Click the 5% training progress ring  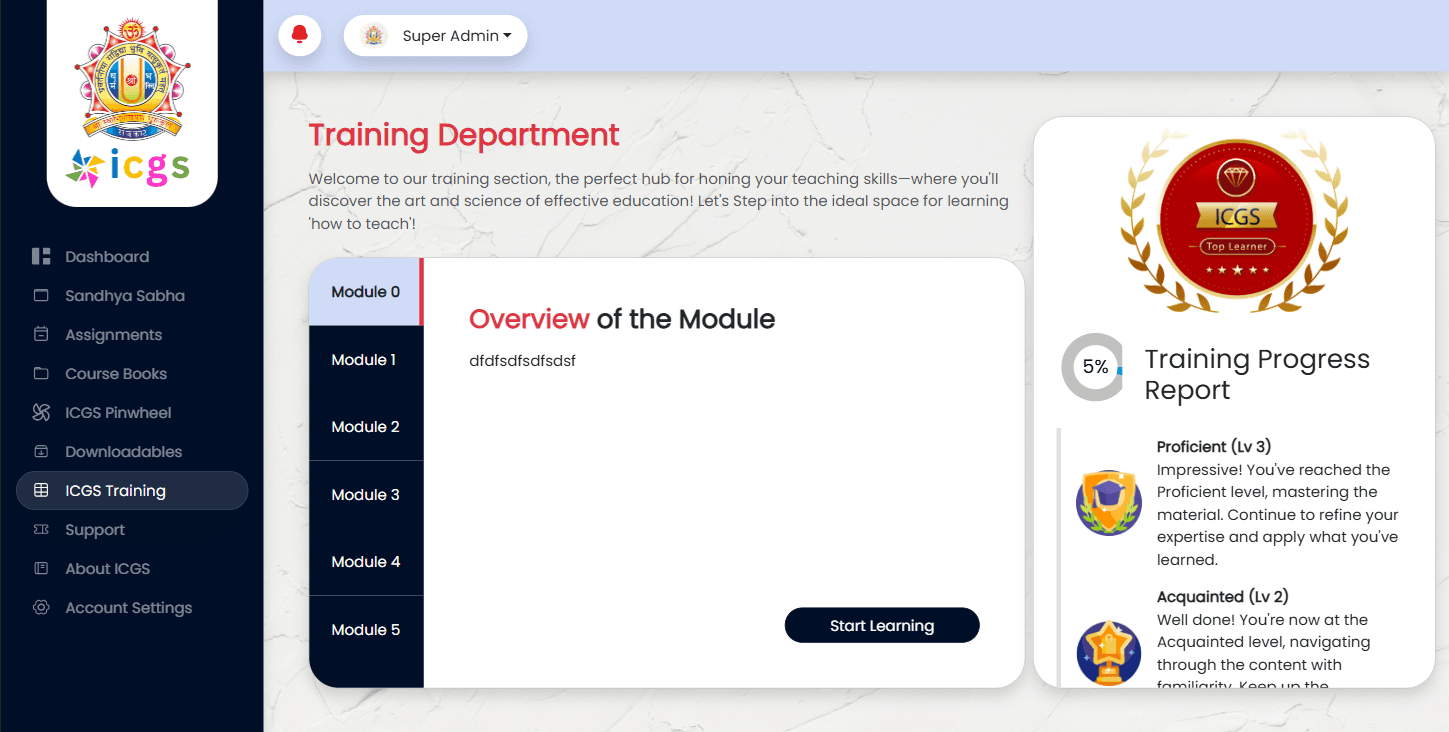click(1094, 367)
